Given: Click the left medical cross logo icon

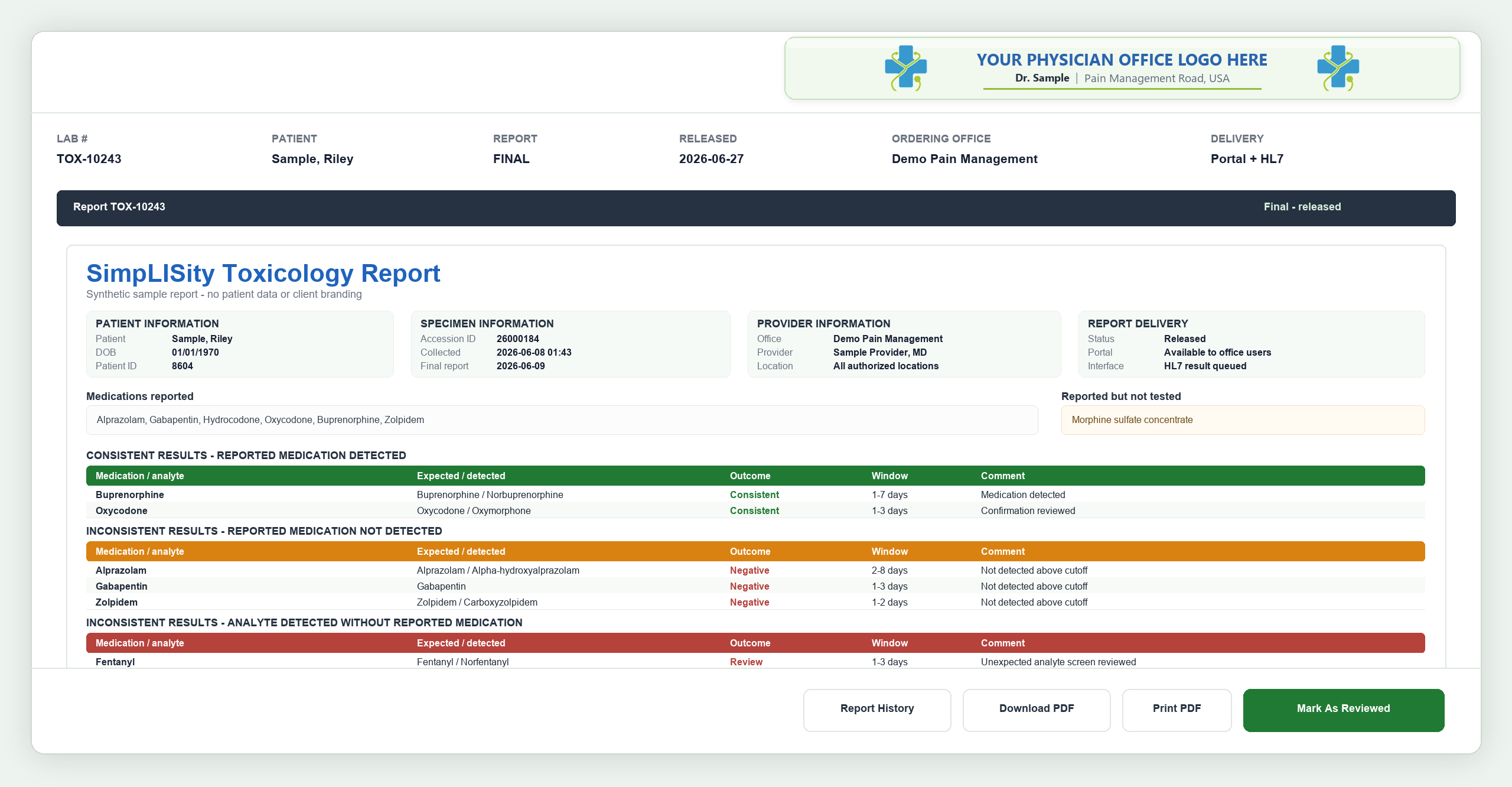Looking at the screenshot, I should [905, 68].
